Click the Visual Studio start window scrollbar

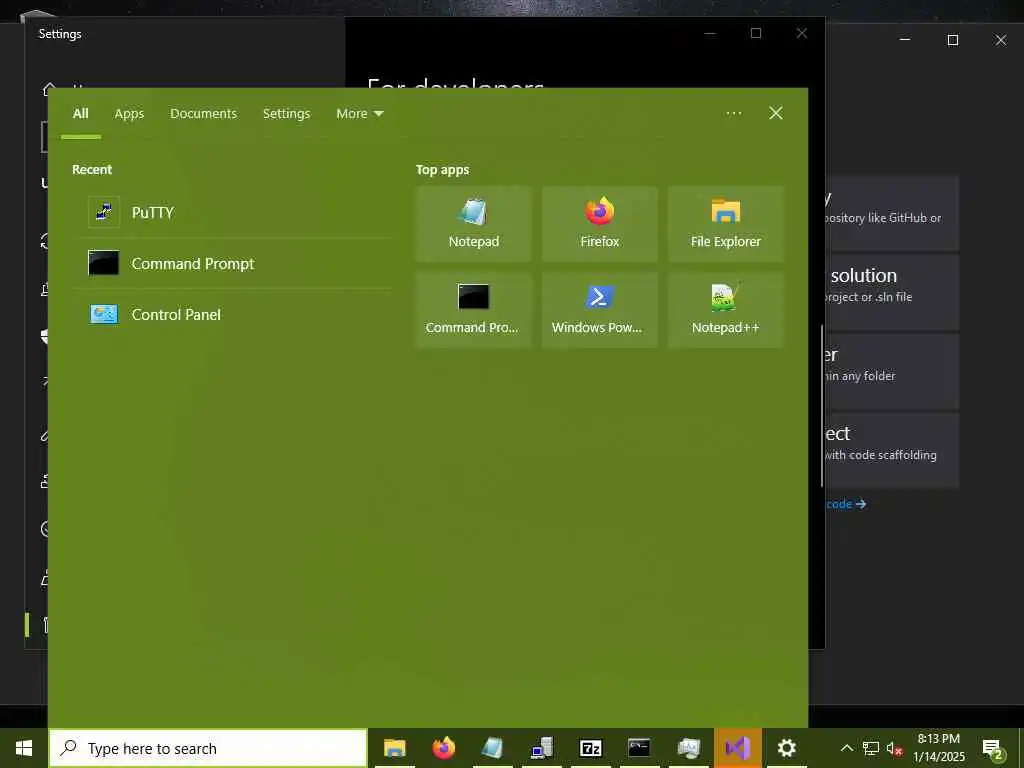[822, 405]
